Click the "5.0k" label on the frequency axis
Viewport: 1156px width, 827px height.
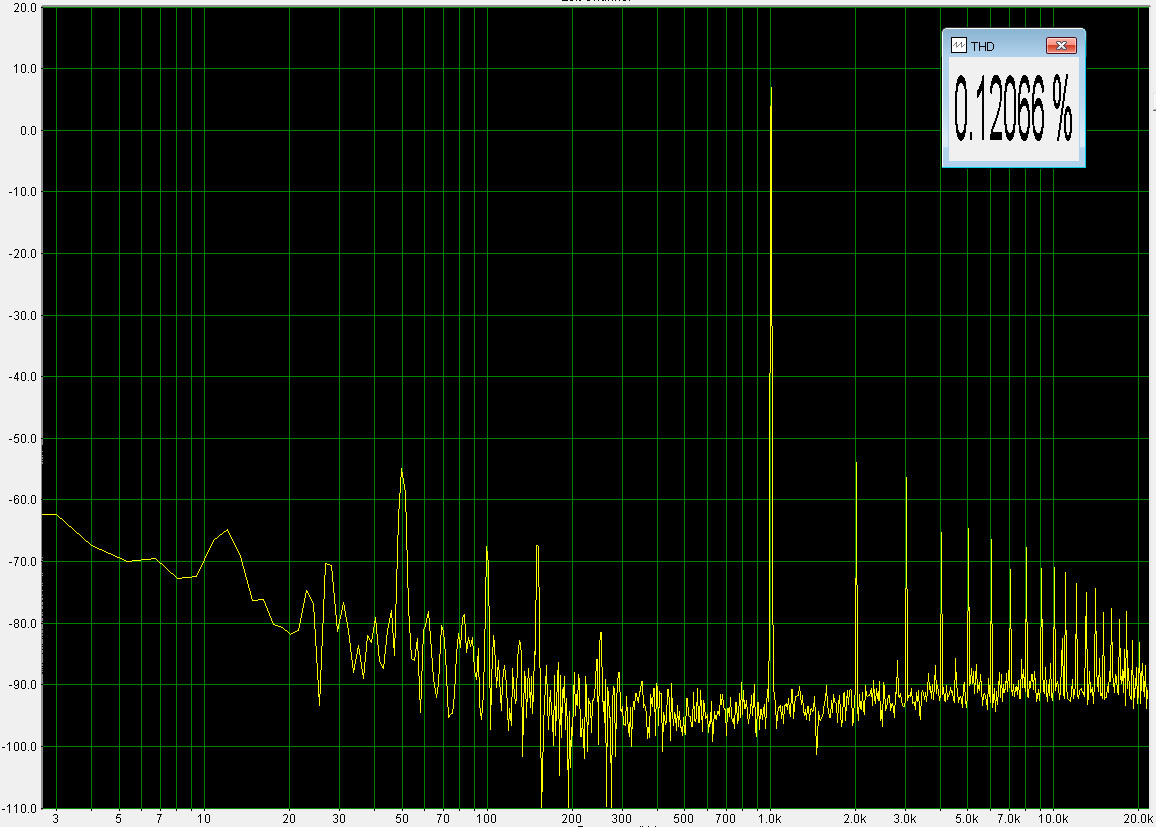[967, 818]
